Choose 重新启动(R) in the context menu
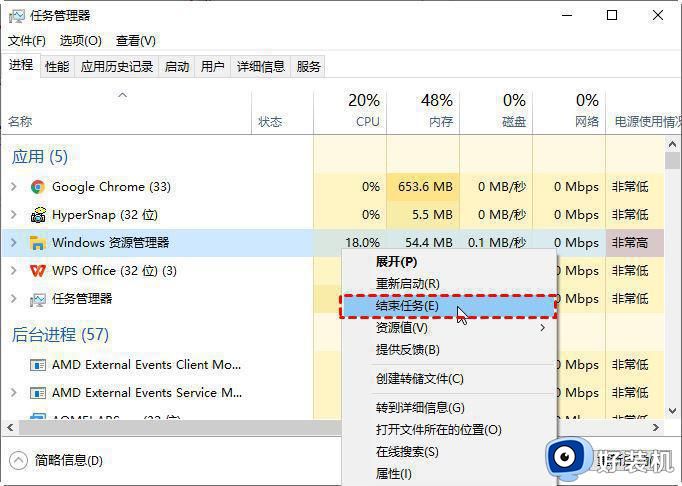Viewport: 682px width, 486px height. click(x=448, y=284)
